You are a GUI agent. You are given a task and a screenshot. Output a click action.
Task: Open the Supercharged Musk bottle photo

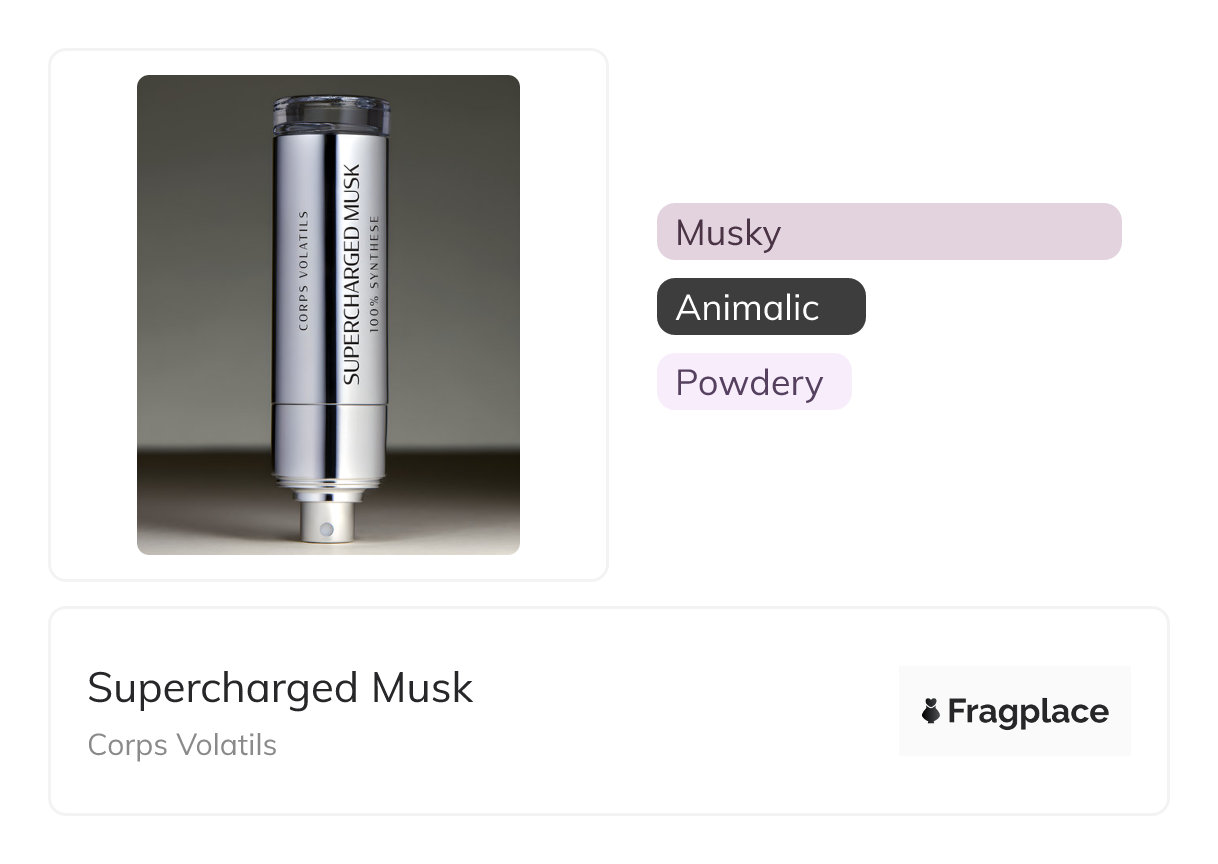328,314
